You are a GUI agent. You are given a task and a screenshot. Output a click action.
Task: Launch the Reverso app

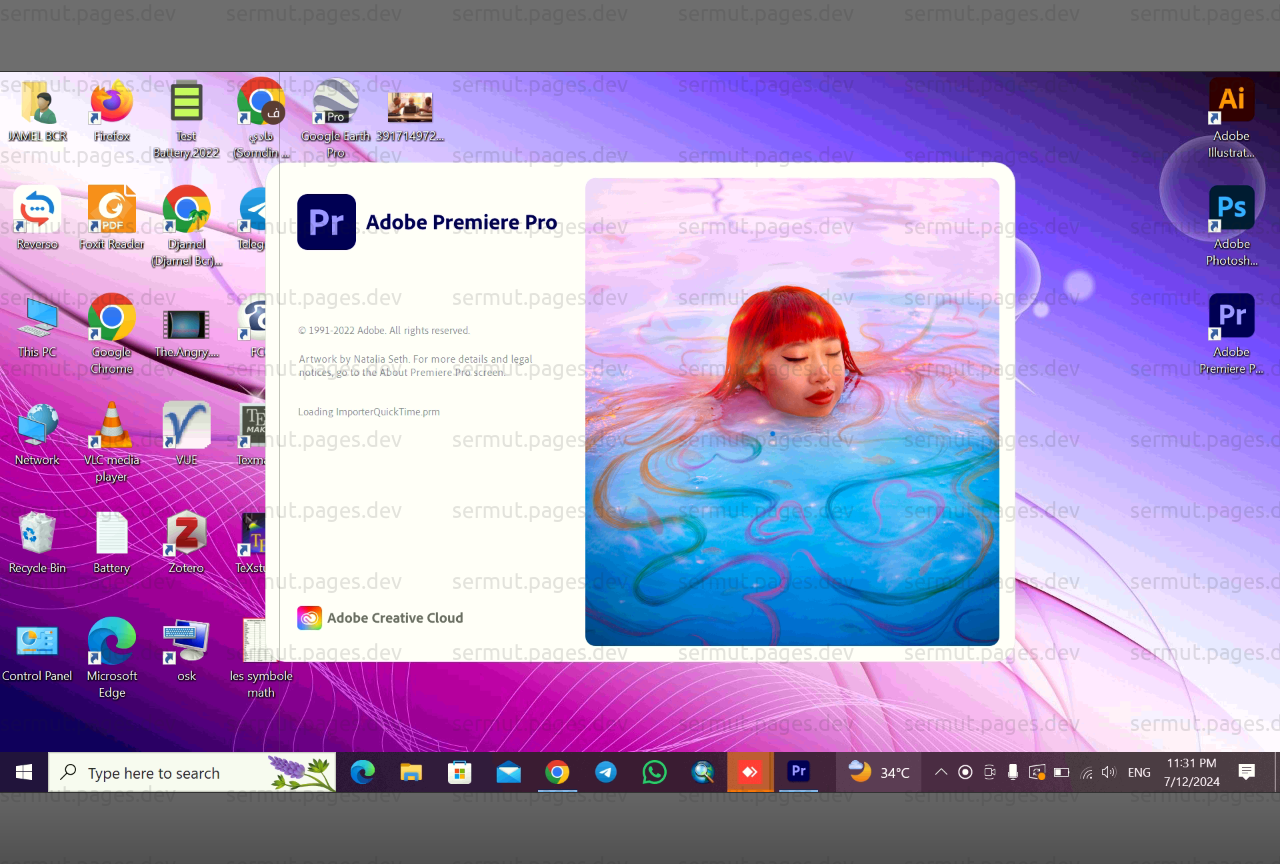pyautogui.click(x=37, y=208)
